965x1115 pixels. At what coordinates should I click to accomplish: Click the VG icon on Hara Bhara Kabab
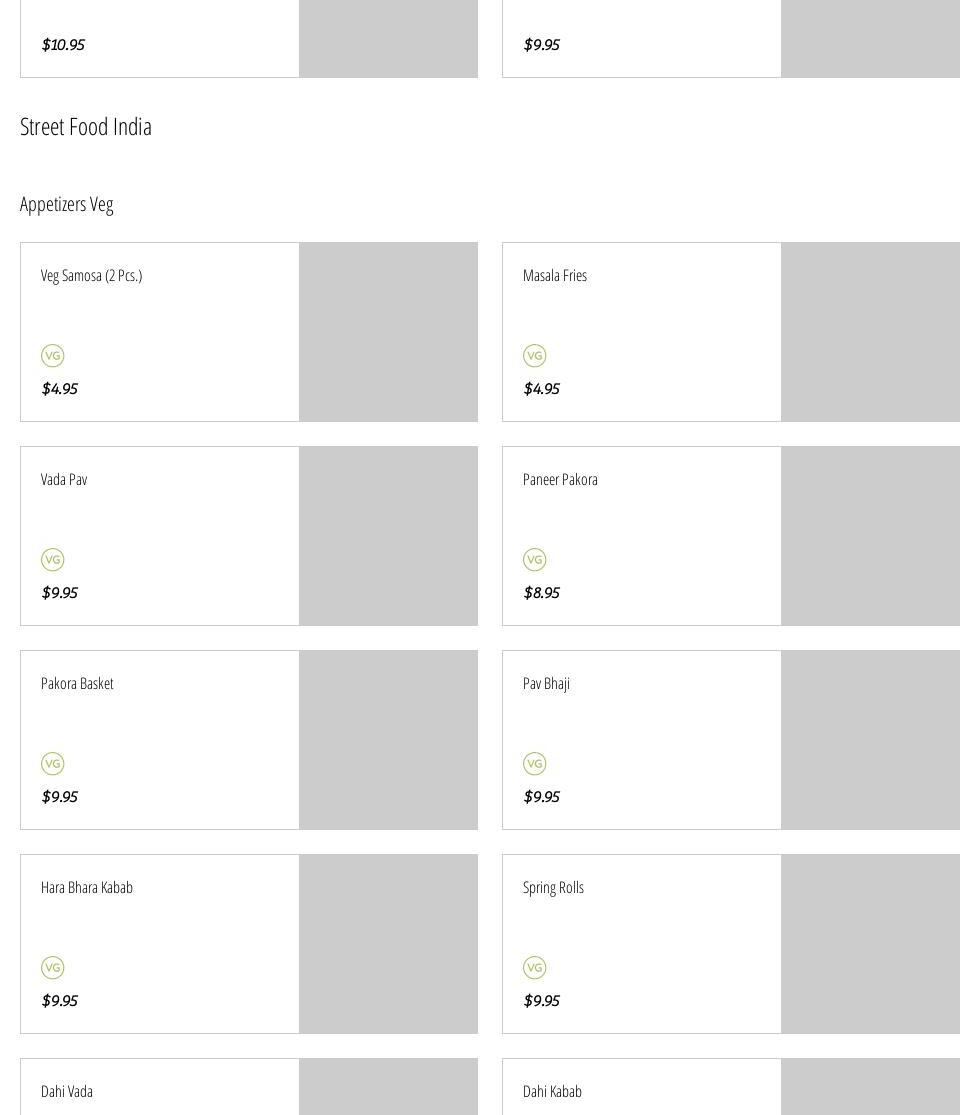pyautogui.click(x=52, y=967)
